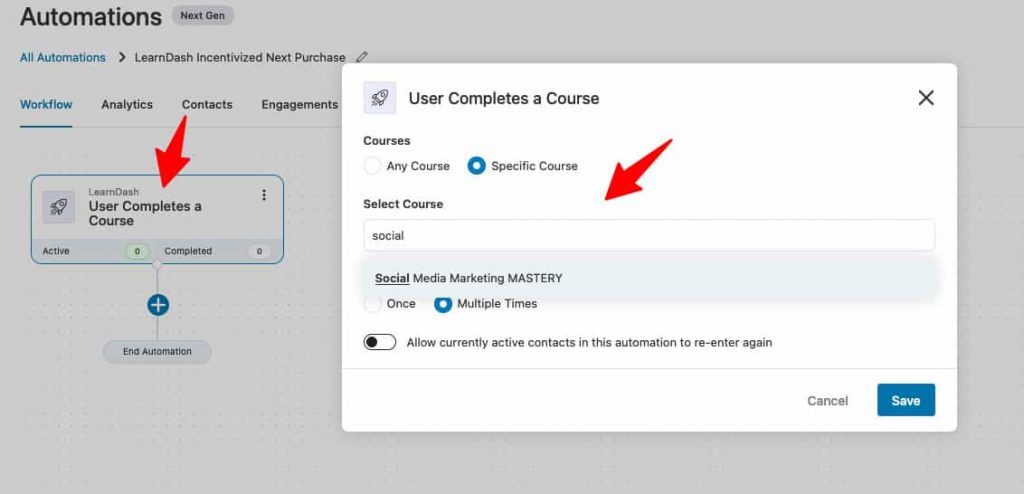Switch to the Workflow tab
Viewport: 1024px width, 494px height.
coord(46,105)
